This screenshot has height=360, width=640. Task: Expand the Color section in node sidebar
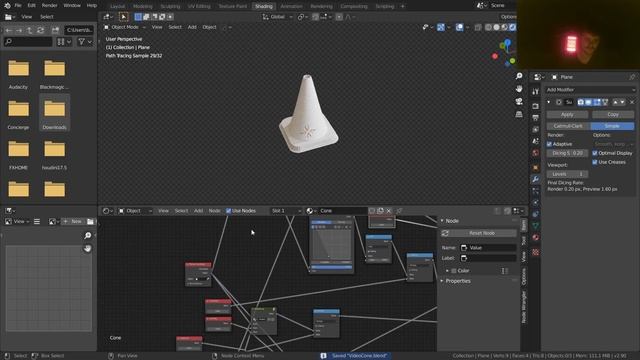click(x=447, y=271)
